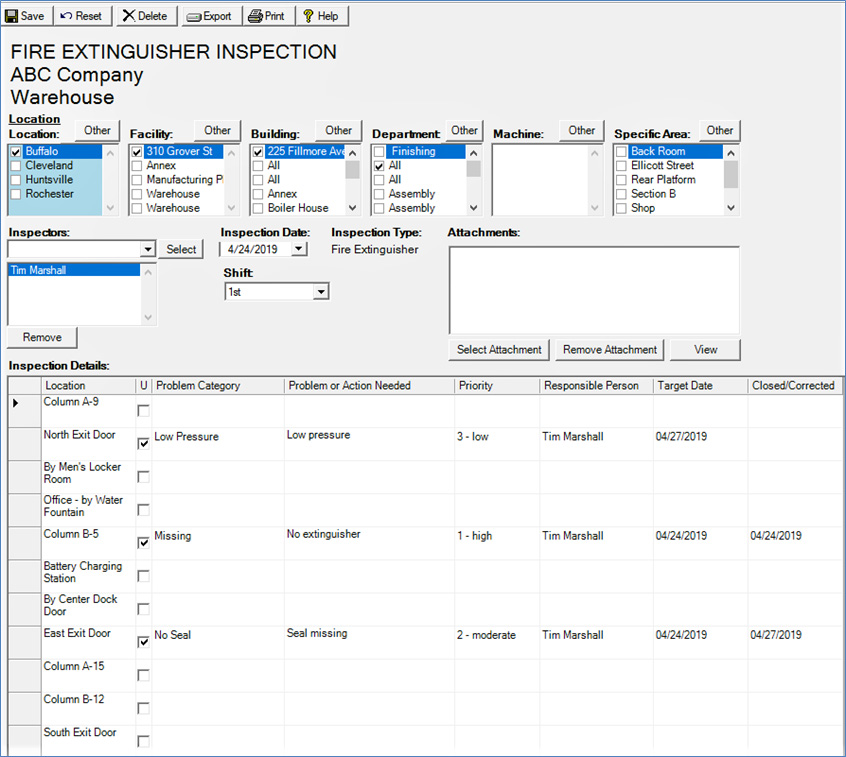
Task: Check U box for Battery Charging Station
Action: pos(144,576)
